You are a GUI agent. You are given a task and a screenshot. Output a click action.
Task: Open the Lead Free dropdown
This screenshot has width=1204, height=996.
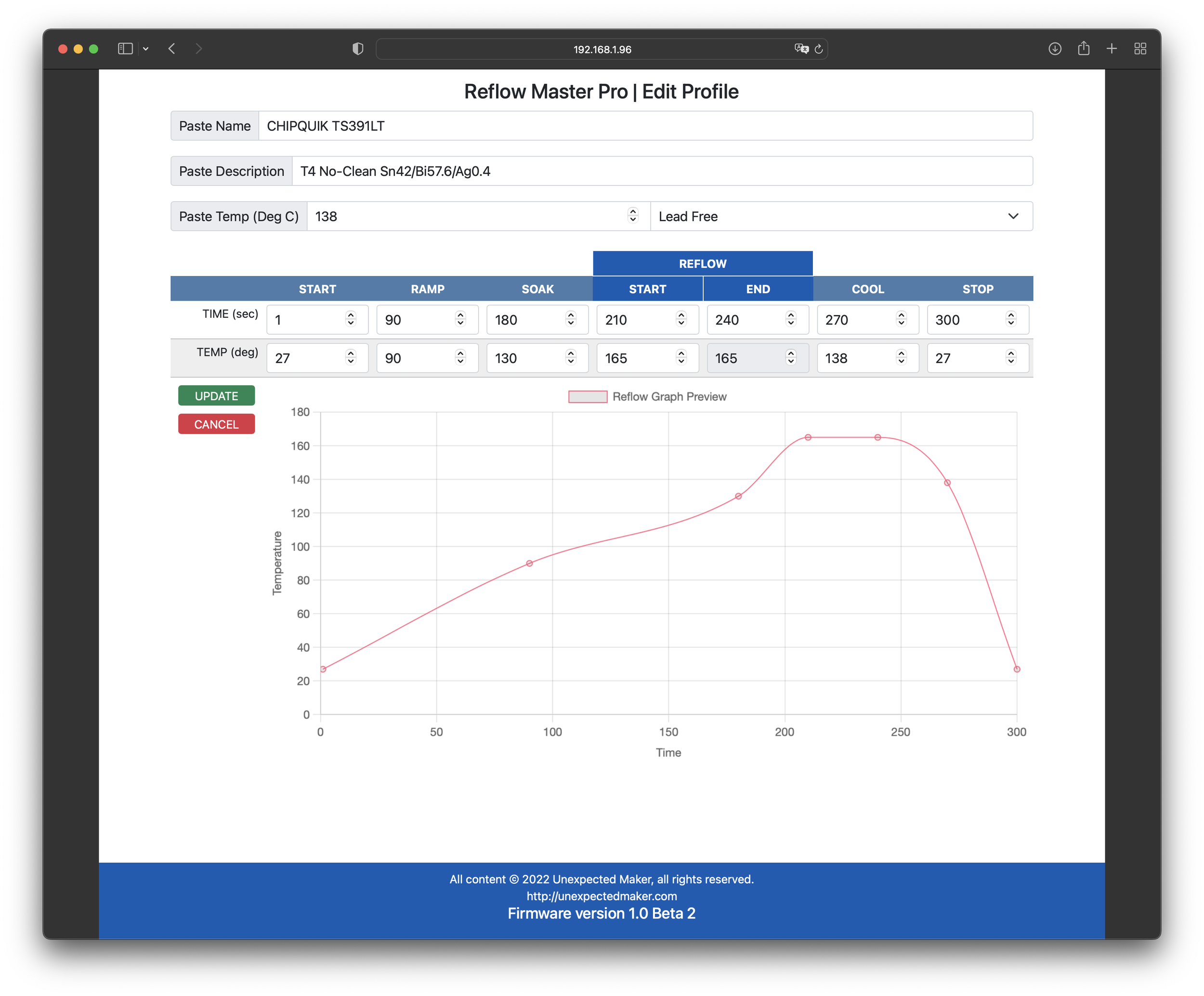(1013, 216)
